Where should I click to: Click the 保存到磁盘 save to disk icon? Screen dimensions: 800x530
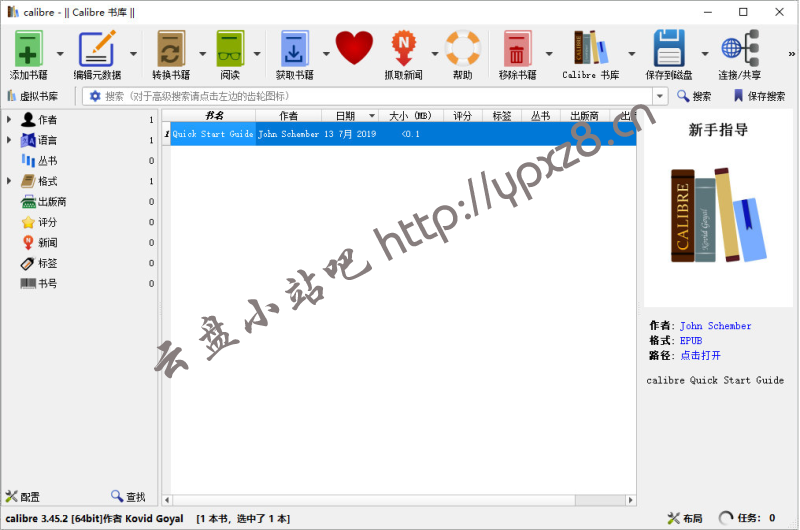click(669, 48)
